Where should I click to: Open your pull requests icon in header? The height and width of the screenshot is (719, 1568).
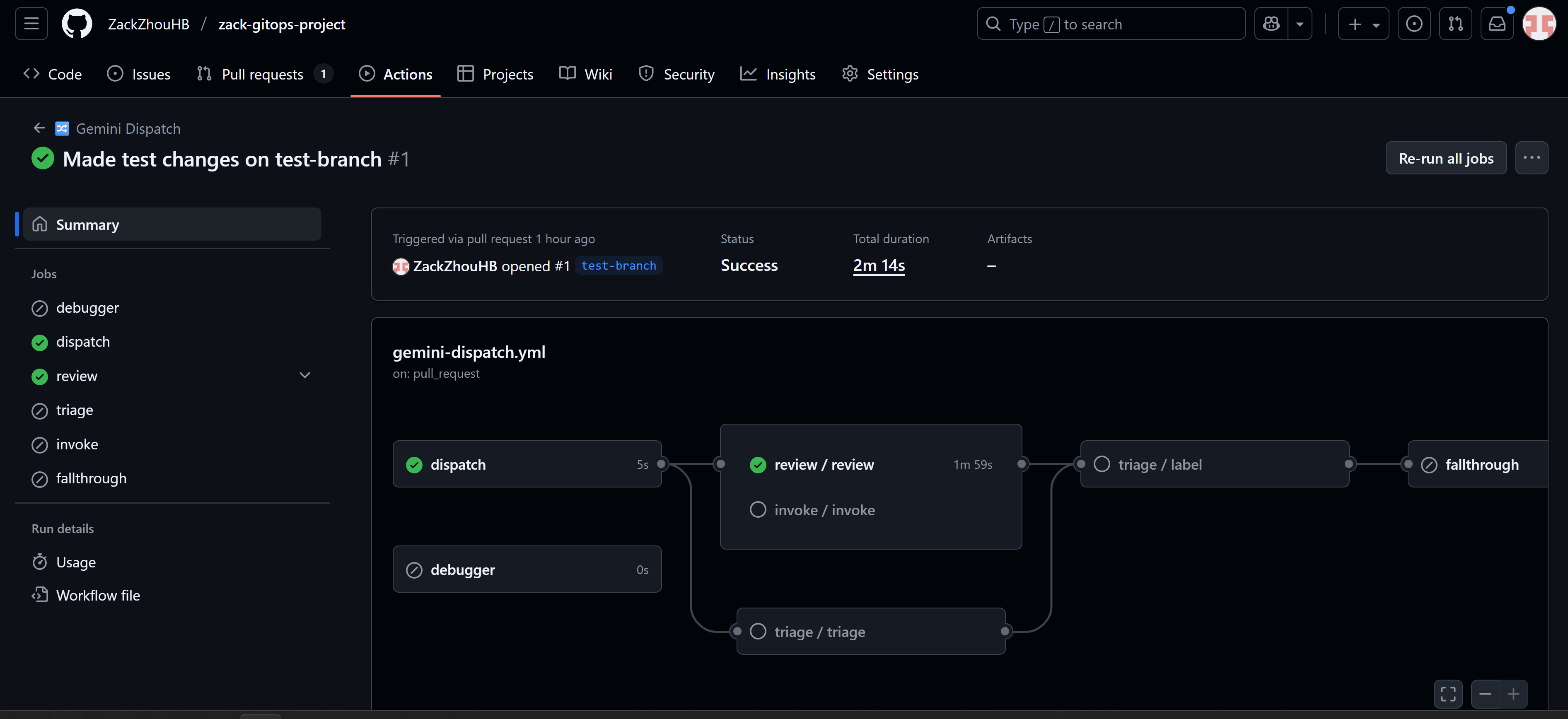1455,24
